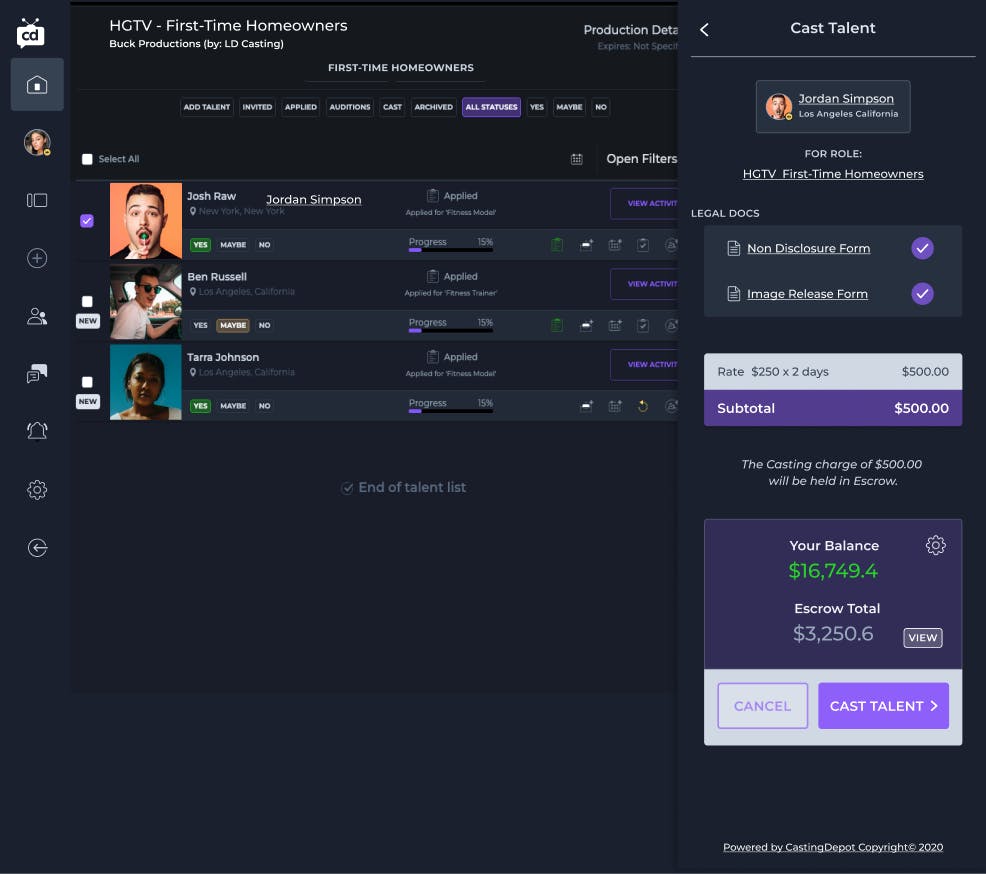This screenshot has width=986, height=874.
Task: Uncheck Josh Raw's selection checkbox
Action: tap(87, 221)
